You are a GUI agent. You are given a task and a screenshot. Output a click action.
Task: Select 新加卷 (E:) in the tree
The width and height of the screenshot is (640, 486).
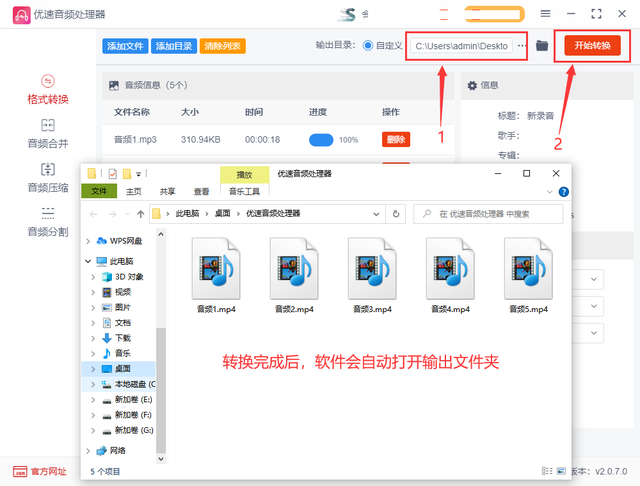point(133,399)
